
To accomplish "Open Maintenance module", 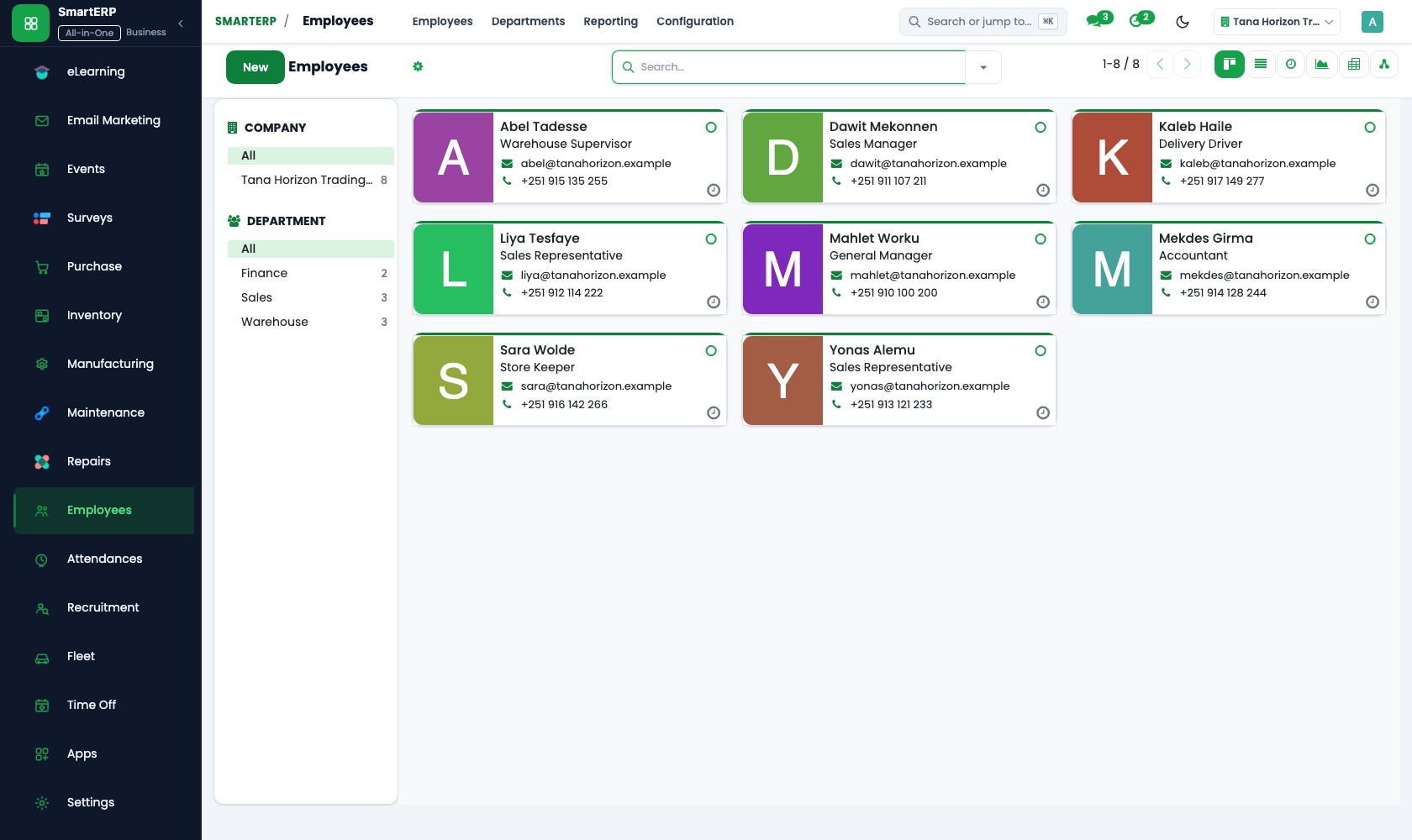I will click(104, 412).
